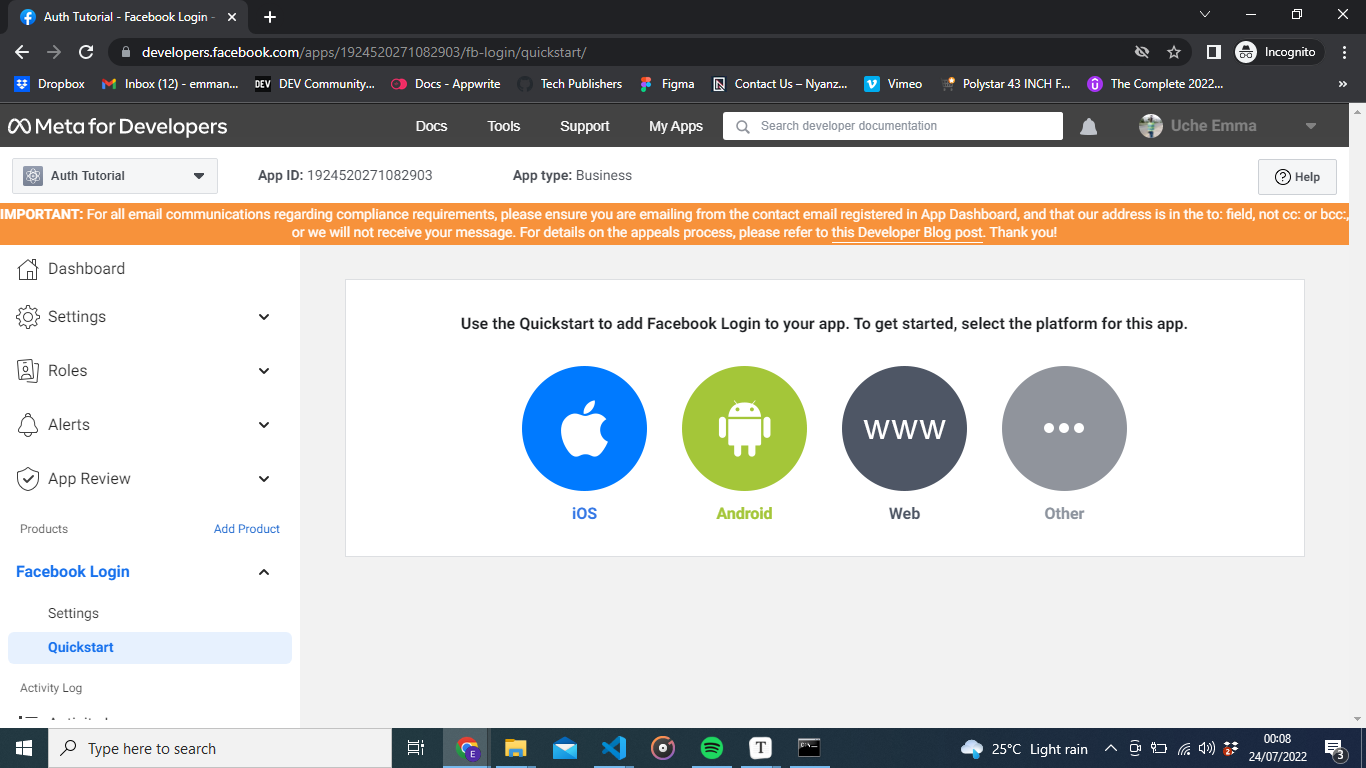Open the Docs - Appwrite bookmark
The width and height of the screenshot is (1366, 768).
pos(446,84)
